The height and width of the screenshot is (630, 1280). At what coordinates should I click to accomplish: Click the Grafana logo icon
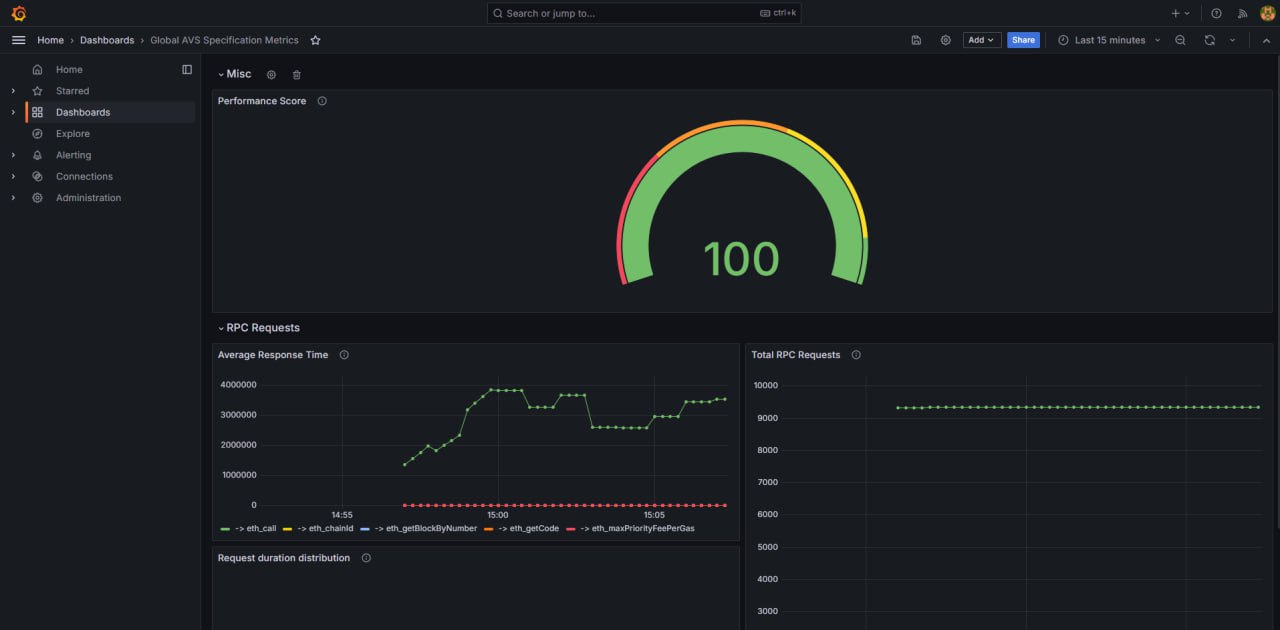[18, 13]
